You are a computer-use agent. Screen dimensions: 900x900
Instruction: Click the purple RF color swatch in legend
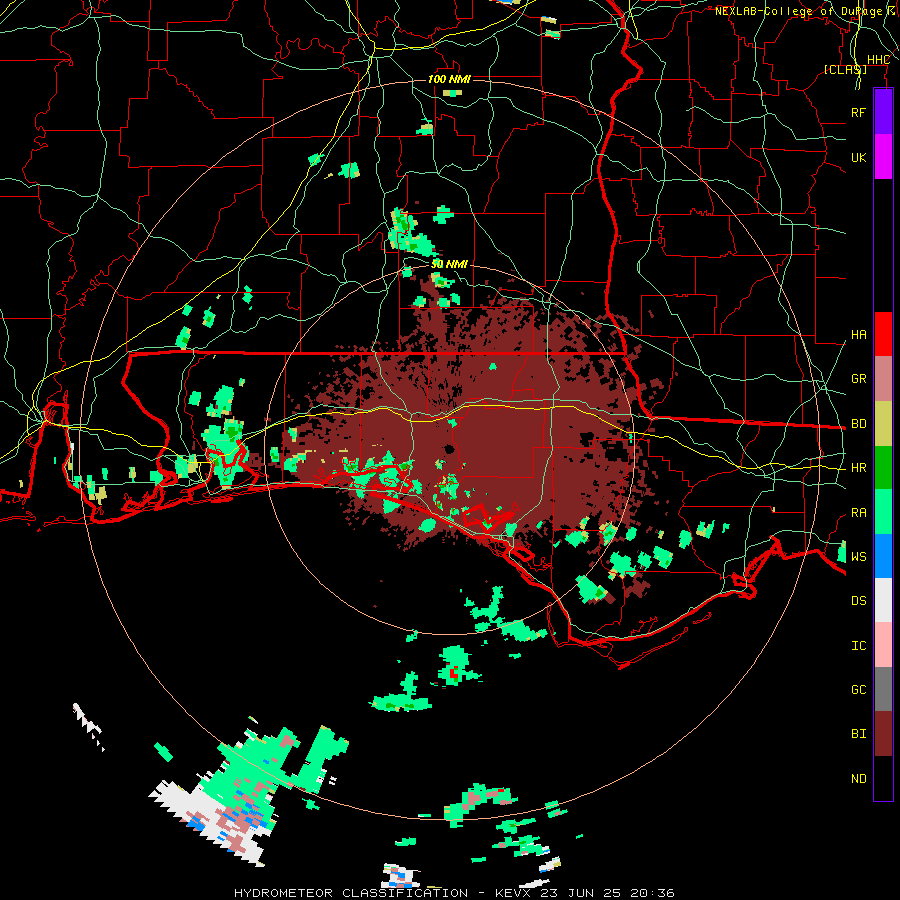click(x=883, y=112)
